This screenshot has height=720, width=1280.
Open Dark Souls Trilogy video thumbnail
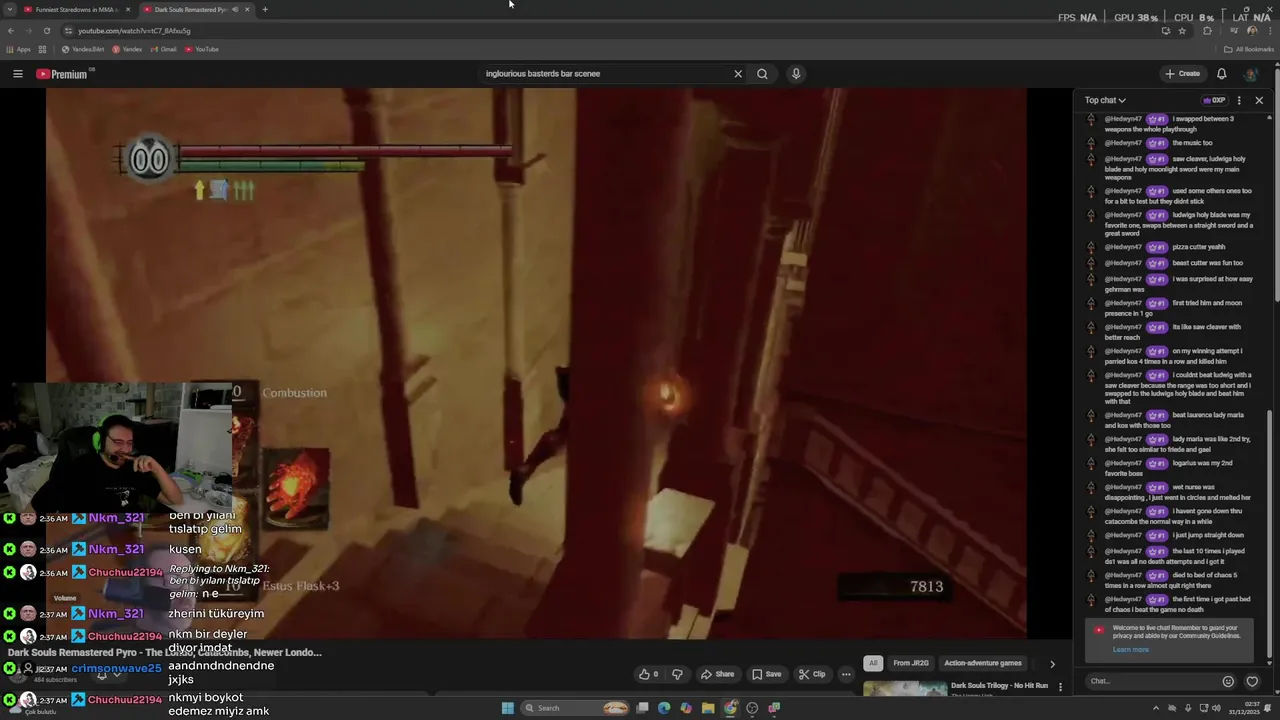click(905, 689)
